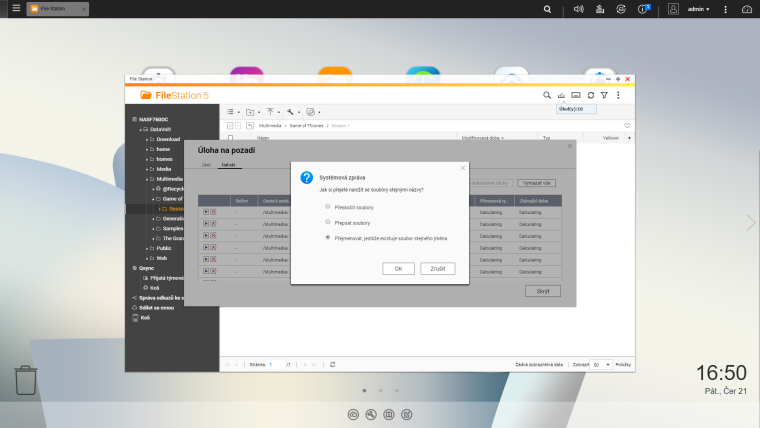760x428 pixels.
Task: Start the first upload task in list
Action: point(206,212)
